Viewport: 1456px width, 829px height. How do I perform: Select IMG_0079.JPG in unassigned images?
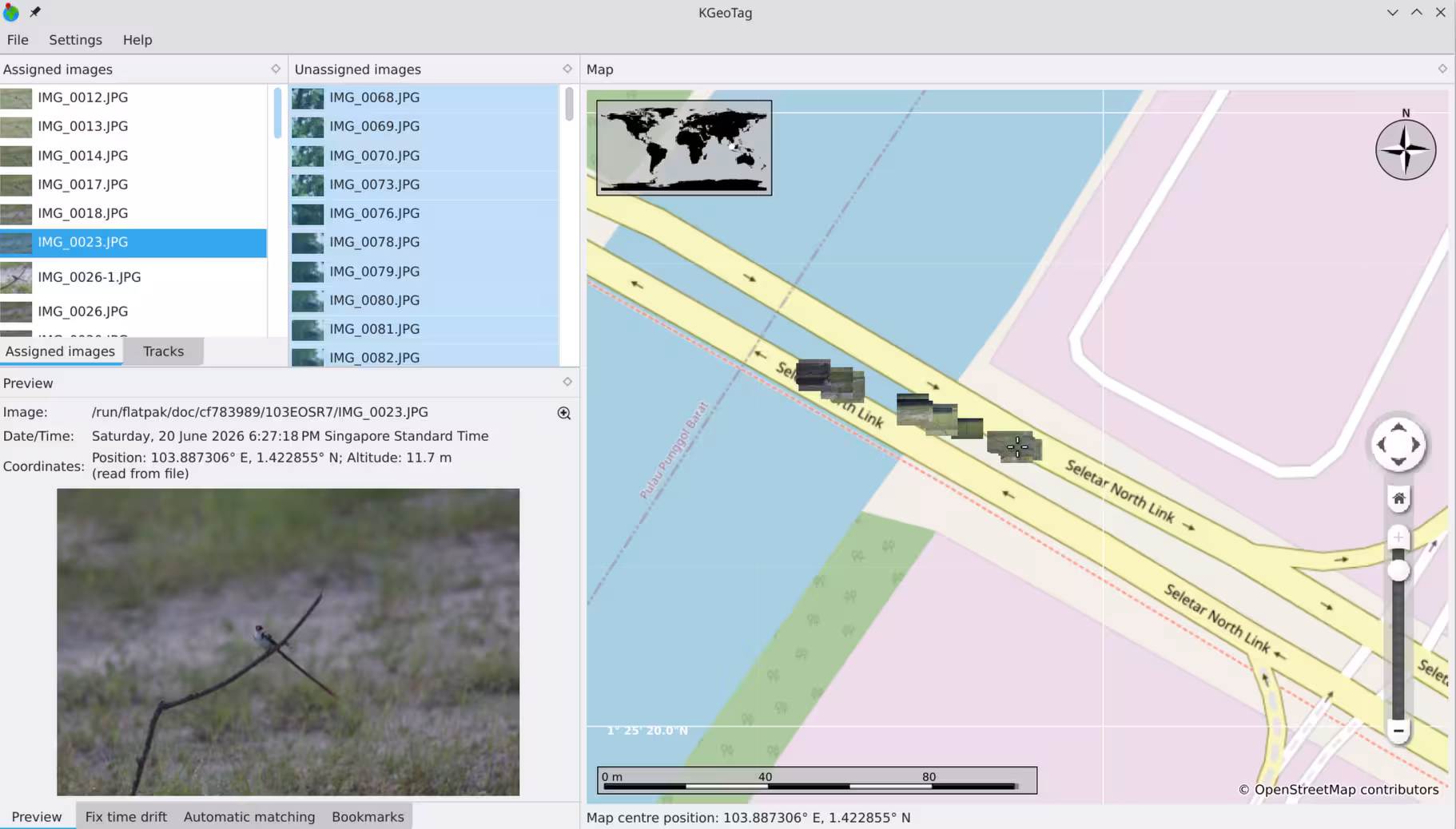click(424, 272)
